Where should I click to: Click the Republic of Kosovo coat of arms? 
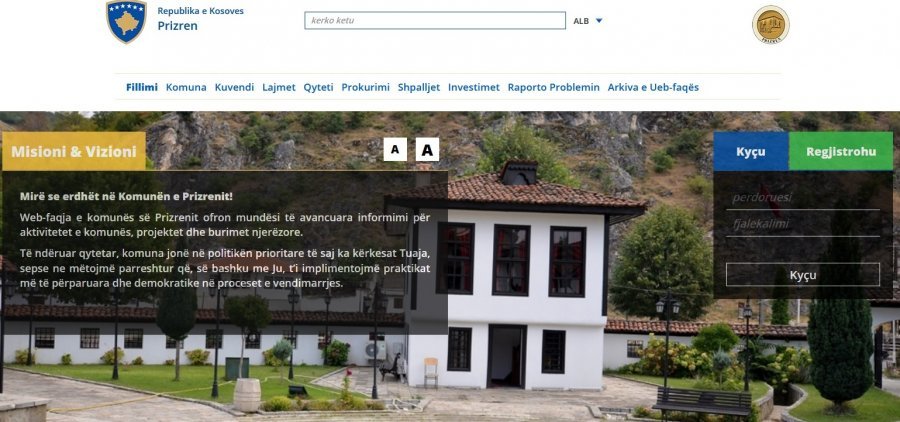(x=126, y=22)
